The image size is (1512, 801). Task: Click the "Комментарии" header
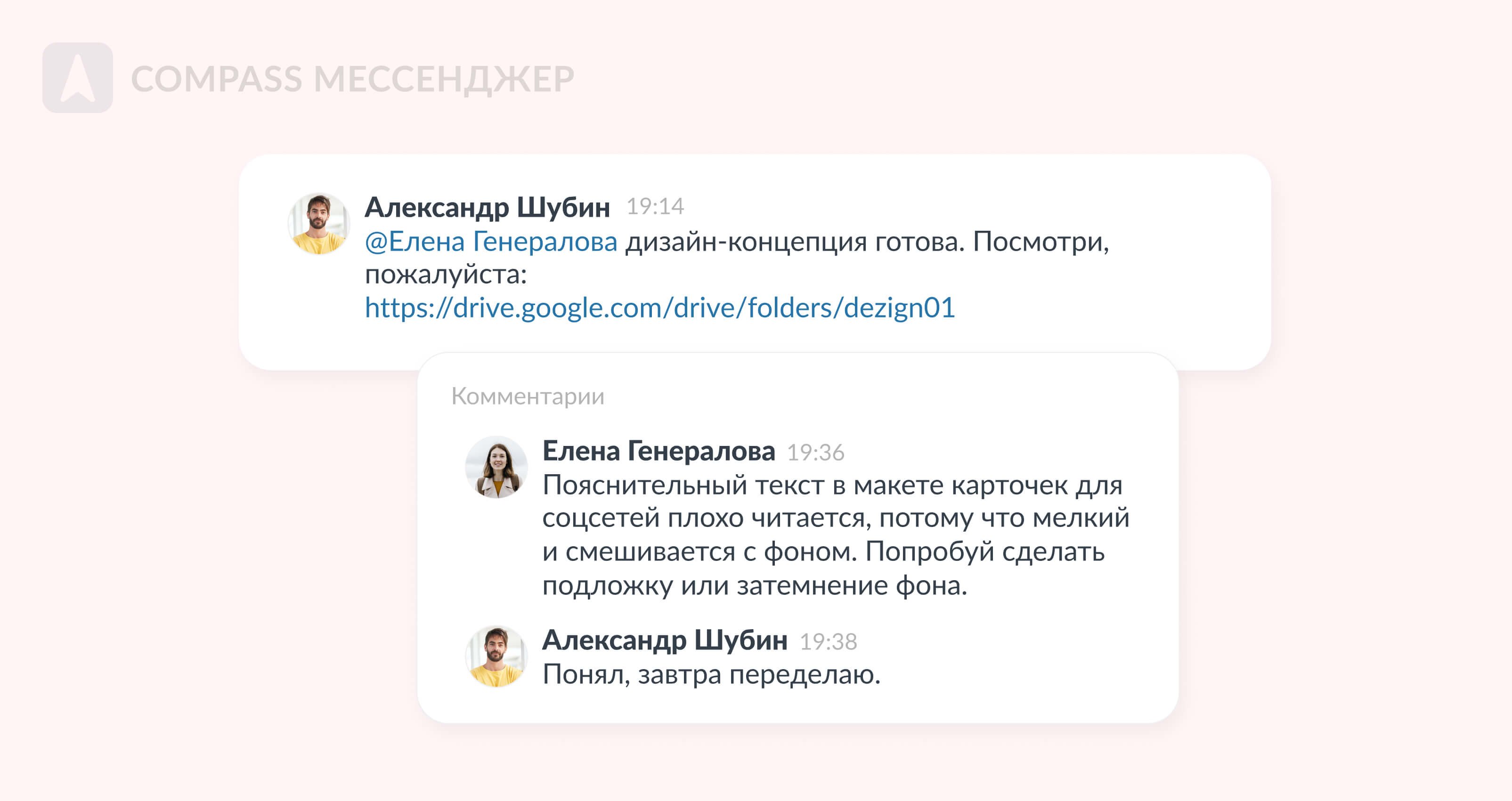tap(527, 396)
